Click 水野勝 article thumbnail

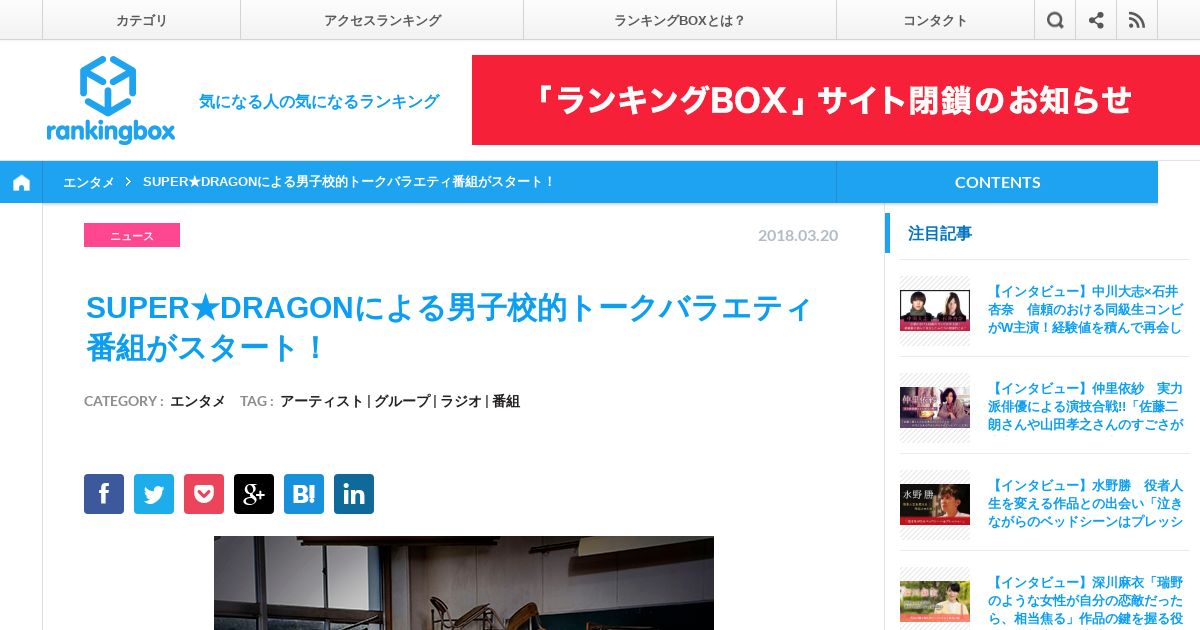[935, 504]
